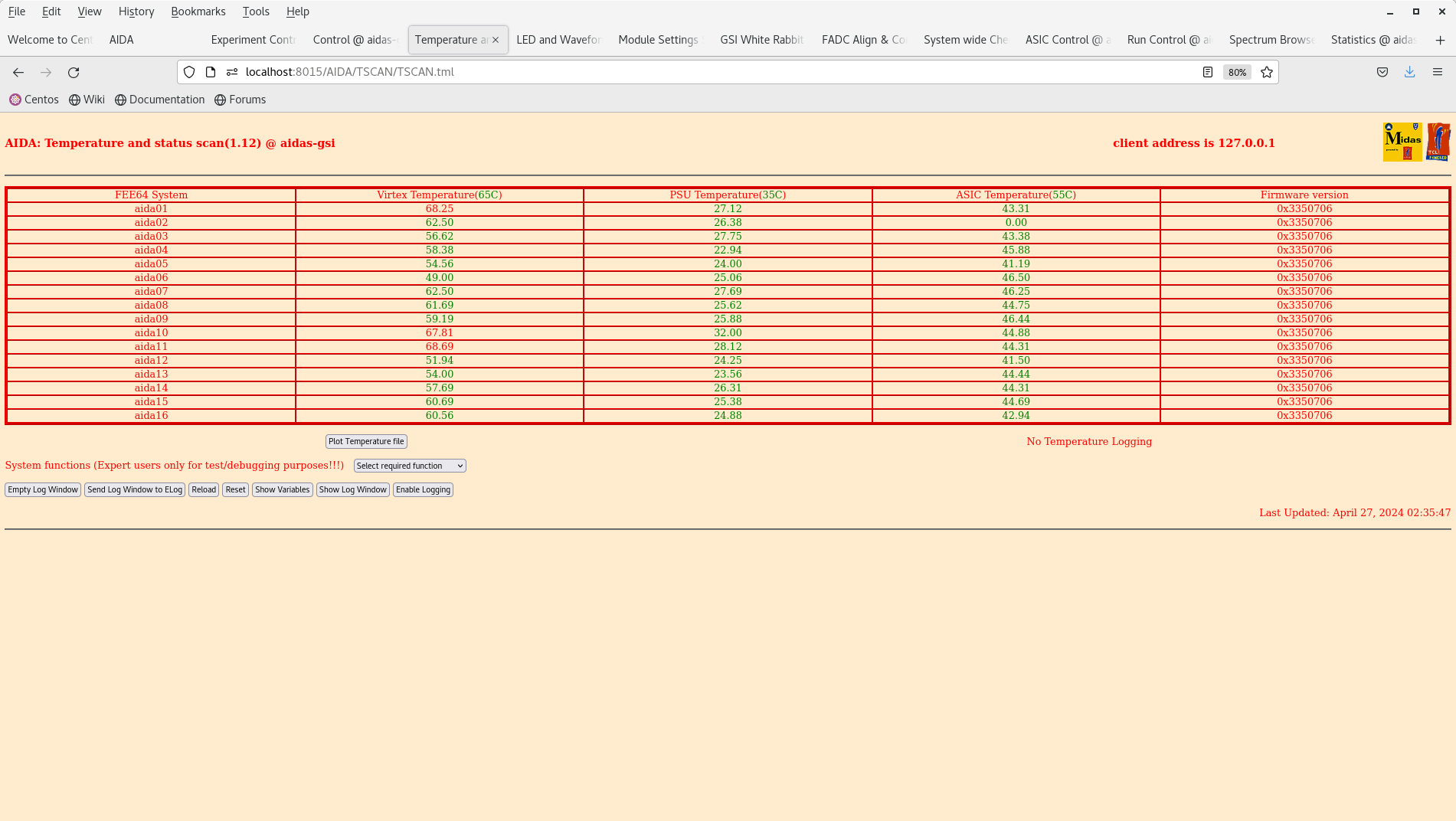
Task: Click the Show Log Window button
Action: (353, 489)
